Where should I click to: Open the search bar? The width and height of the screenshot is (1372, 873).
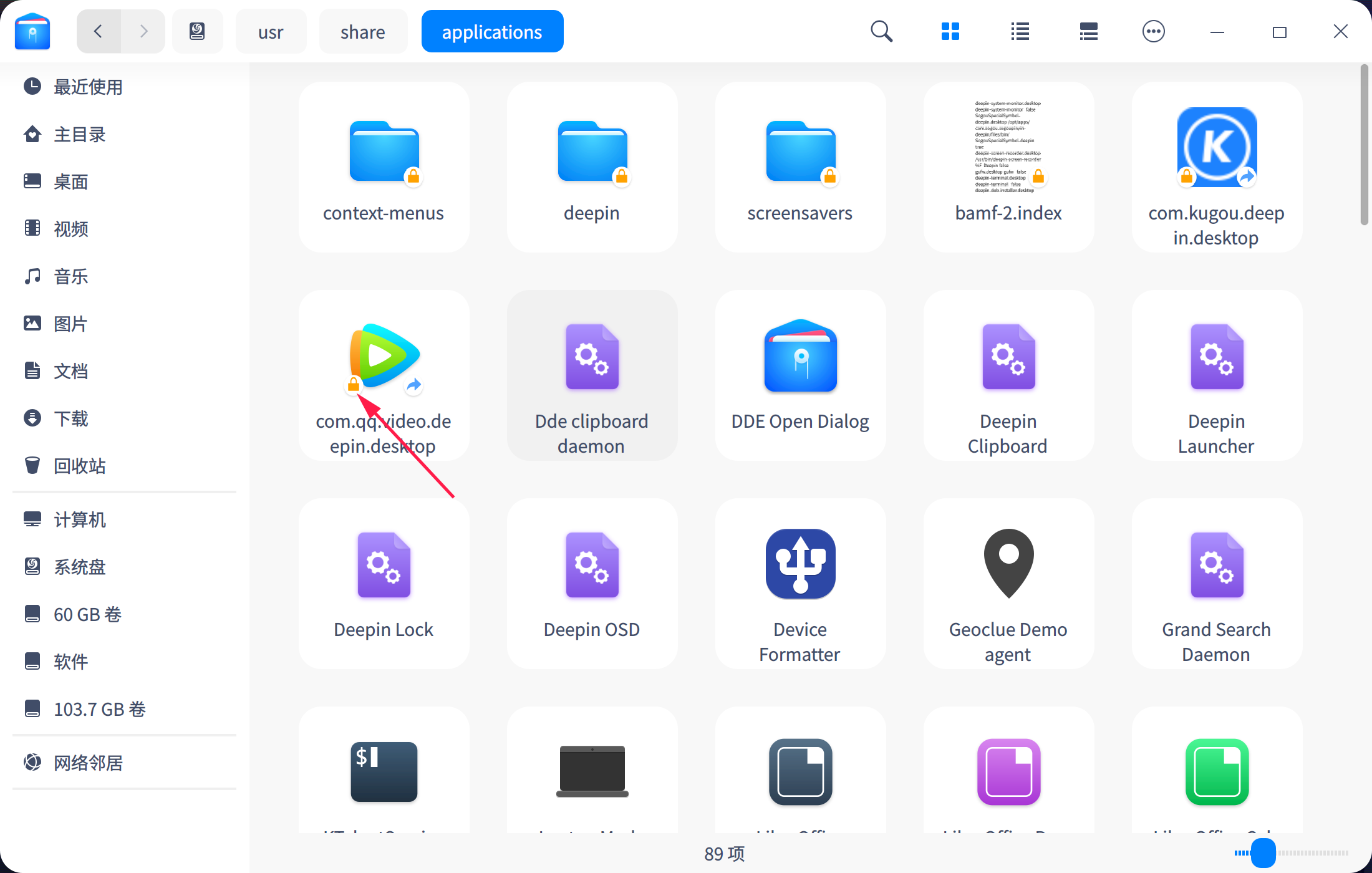coord(881,31)
